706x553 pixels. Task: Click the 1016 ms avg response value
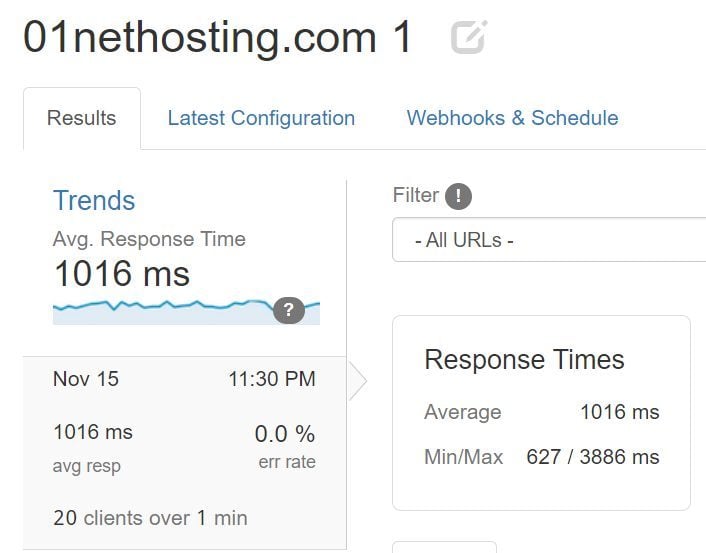[93, 432]
